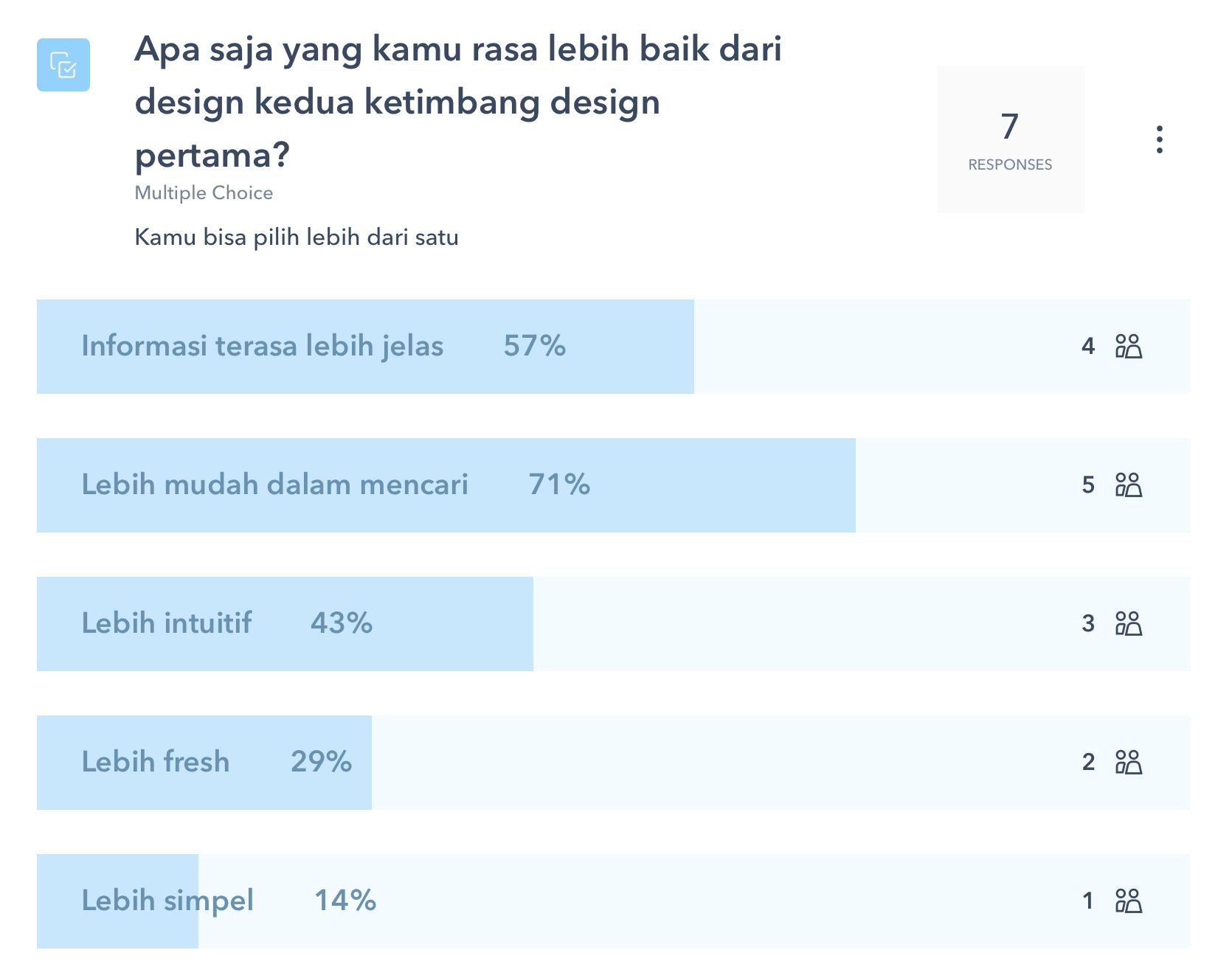Click the Lebih simpel answer label
The height and width of the screenshot is (978, 1232).
tap(167, 901)
